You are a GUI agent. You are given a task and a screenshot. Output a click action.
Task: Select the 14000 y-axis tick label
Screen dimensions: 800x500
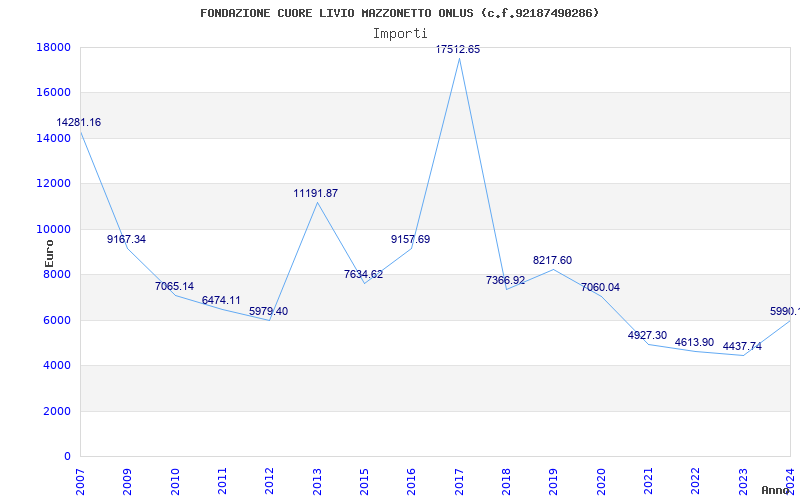point(54,138)
